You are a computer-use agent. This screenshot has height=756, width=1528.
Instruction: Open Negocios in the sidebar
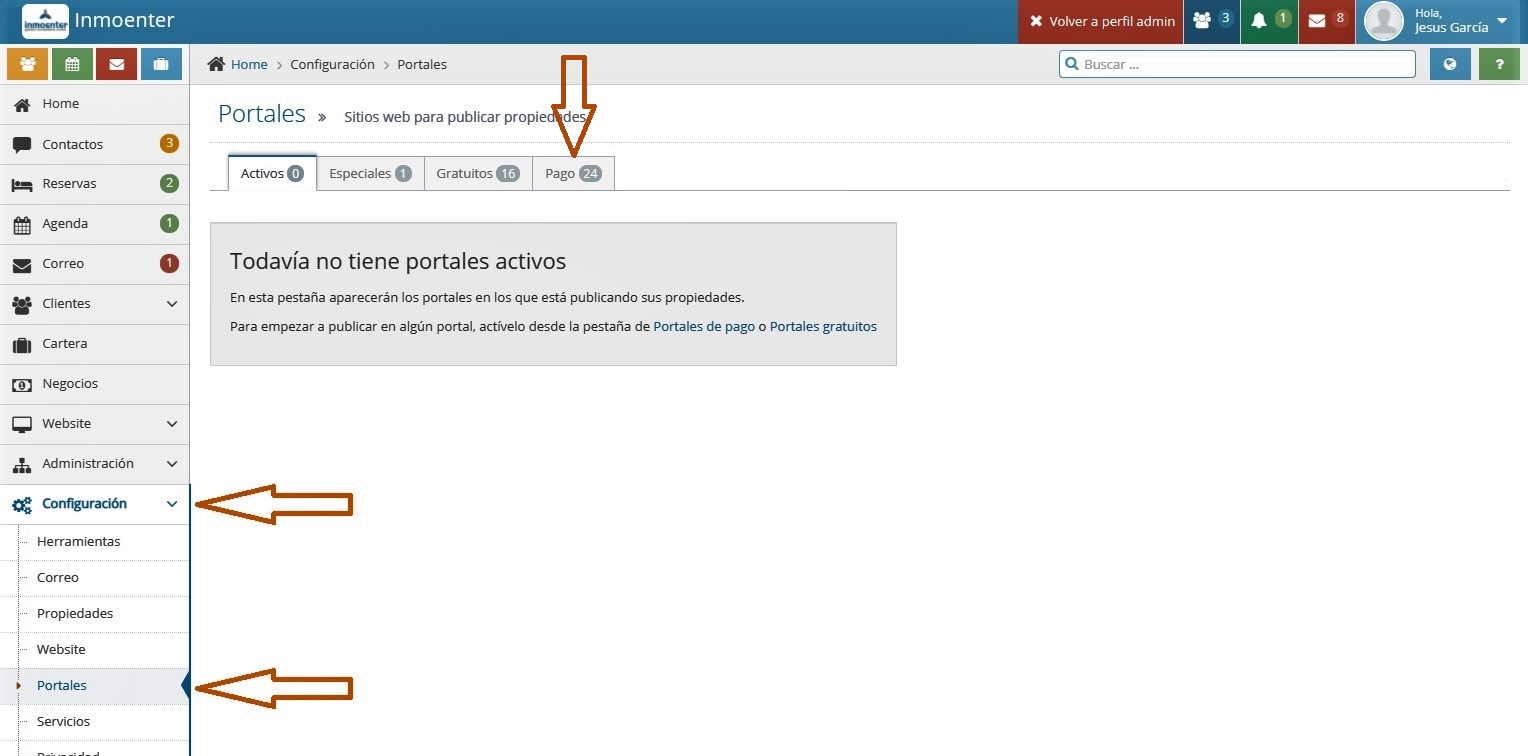click(x=94, y=384)
